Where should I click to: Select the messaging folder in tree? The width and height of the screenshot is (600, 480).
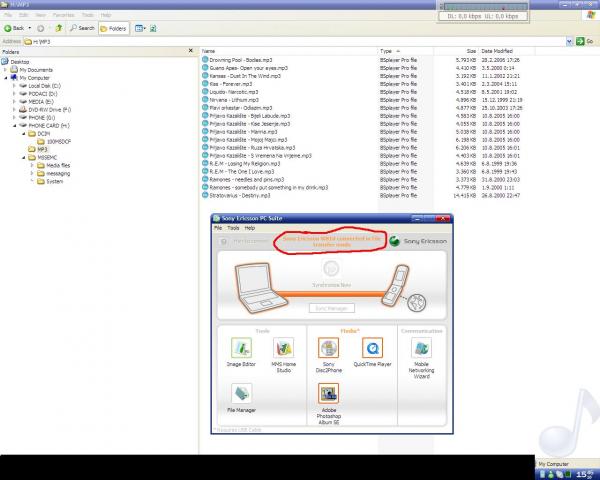point(58,173)
